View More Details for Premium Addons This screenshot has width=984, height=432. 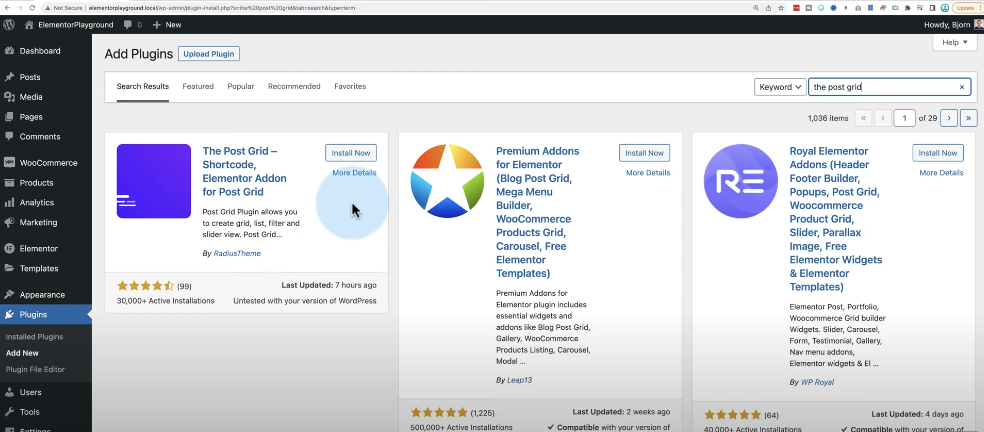click(x=648, y=173)
